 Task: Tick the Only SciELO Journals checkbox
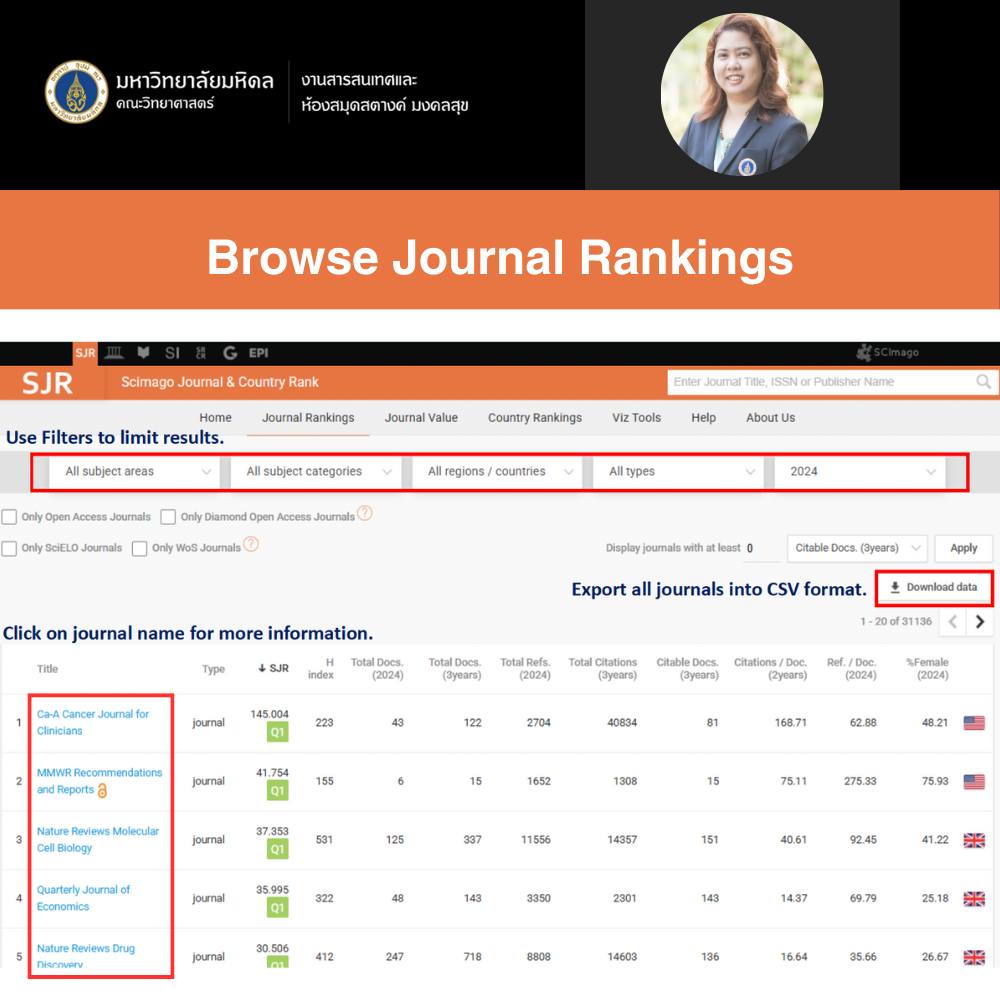point(10,548)
